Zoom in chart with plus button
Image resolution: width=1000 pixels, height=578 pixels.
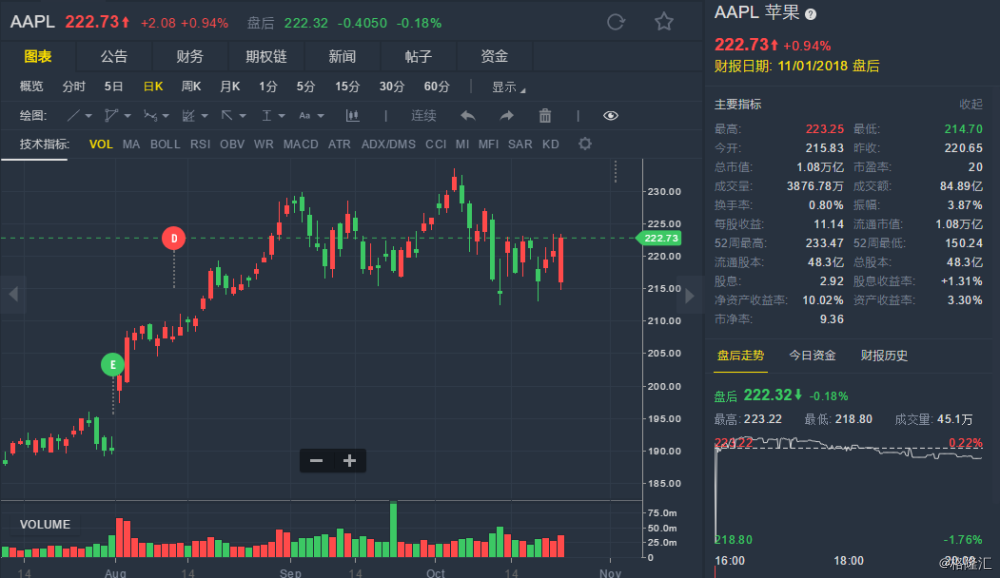pyautogui.click(x=350, y=461)
